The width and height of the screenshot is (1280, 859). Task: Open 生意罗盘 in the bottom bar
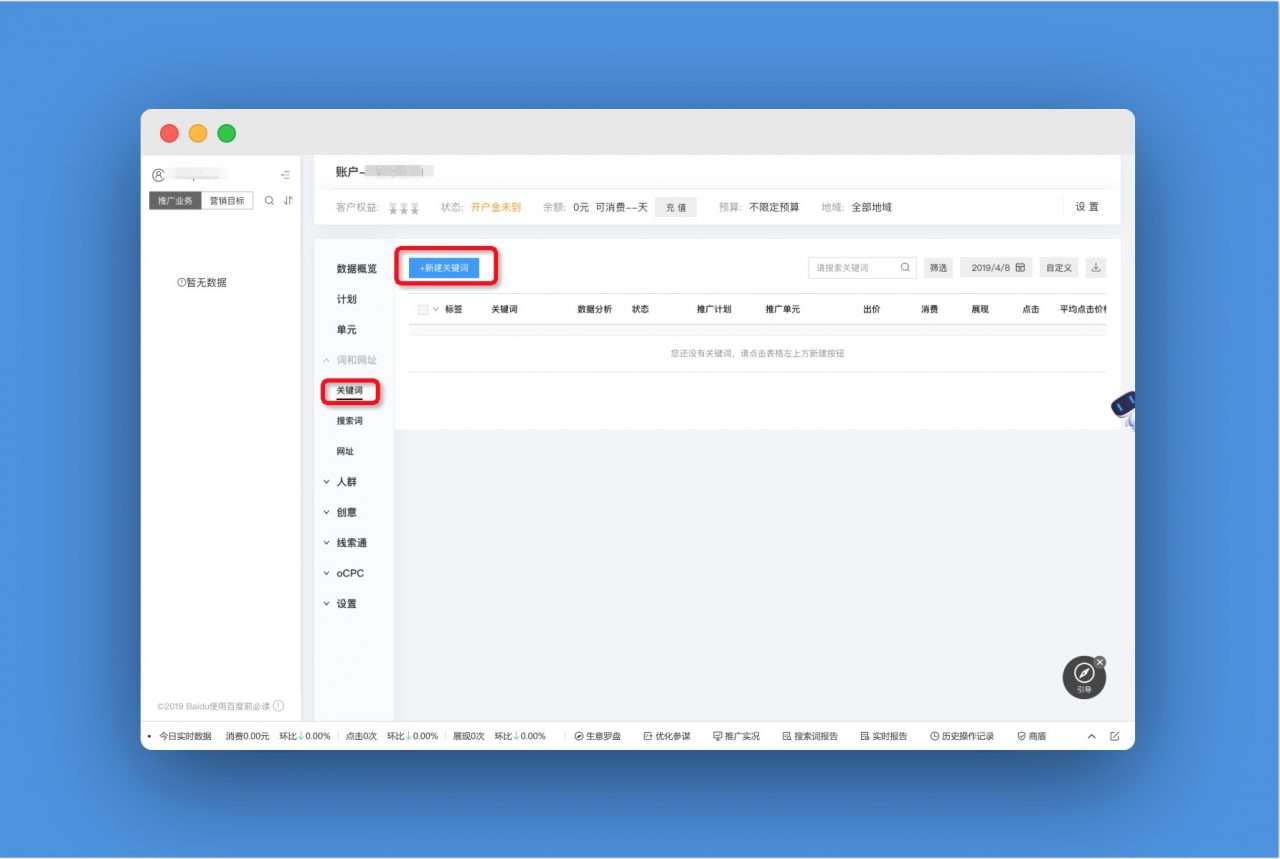coord(598,736)
